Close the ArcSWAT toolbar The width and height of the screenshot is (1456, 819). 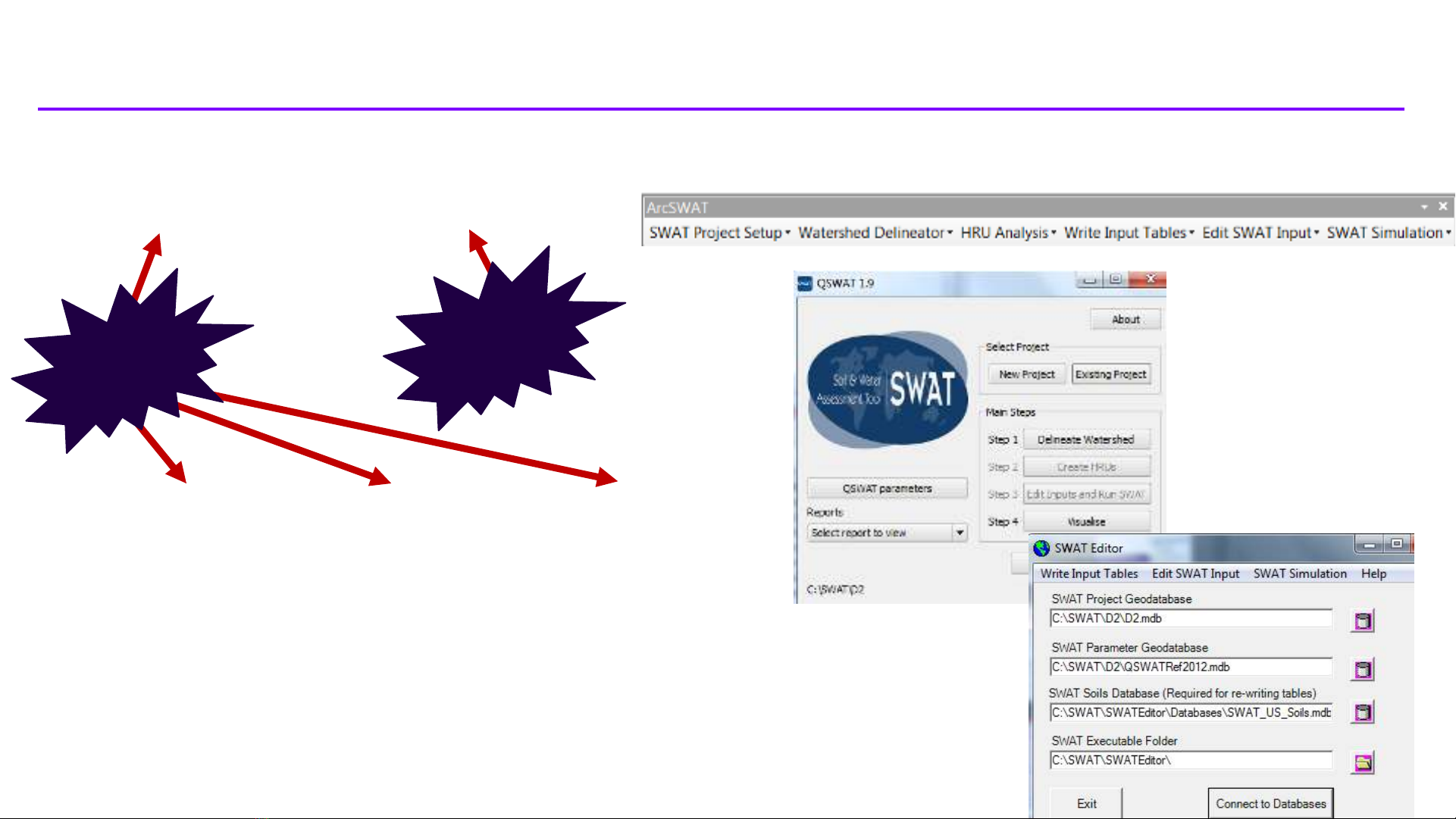(x=1443, y=206)
